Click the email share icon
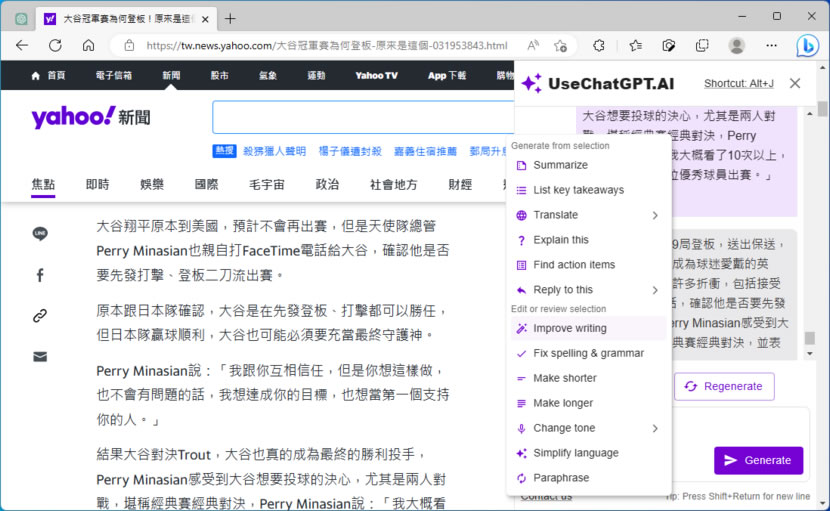The height and width of the screenshot is (511, 830). click(40, 356)
